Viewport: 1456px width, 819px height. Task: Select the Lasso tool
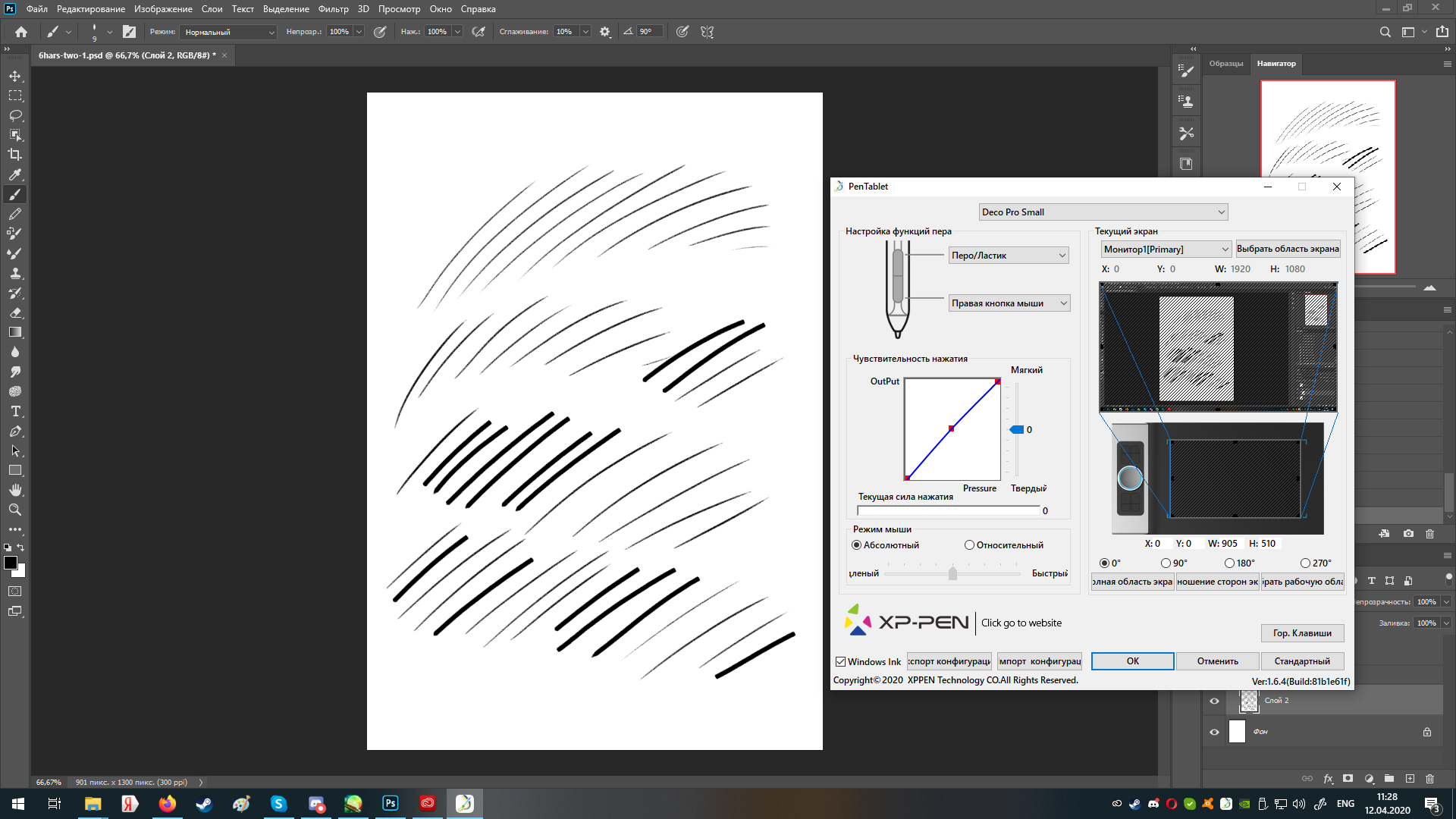[14, 115]
